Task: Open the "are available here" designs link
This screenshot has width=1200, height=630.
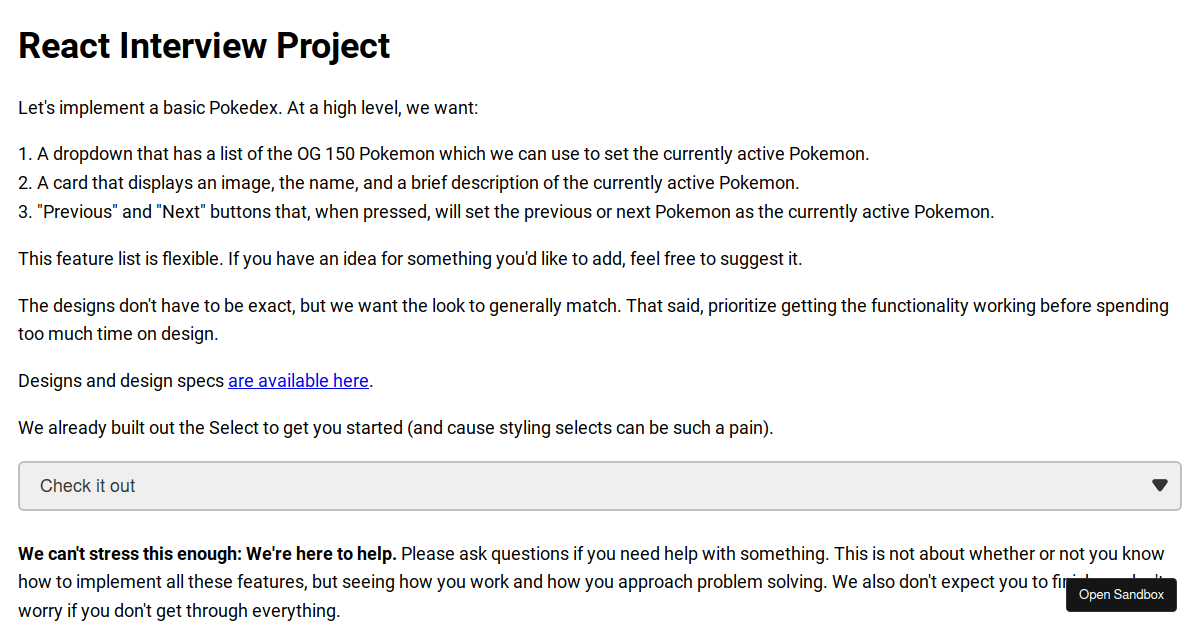Action: click(x=299, y=381)
